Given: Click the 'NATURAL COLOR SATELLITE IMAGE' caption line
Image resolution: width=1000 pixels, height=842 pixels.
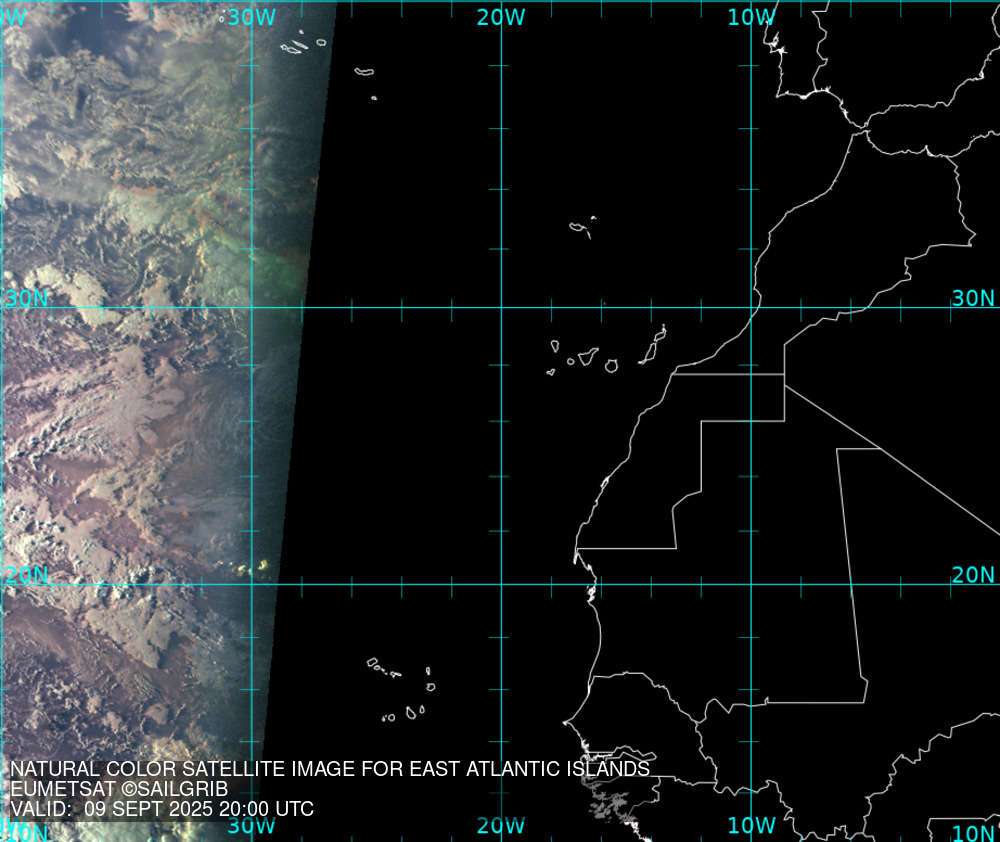Looking at the screenshot, I should pos(330,769).
